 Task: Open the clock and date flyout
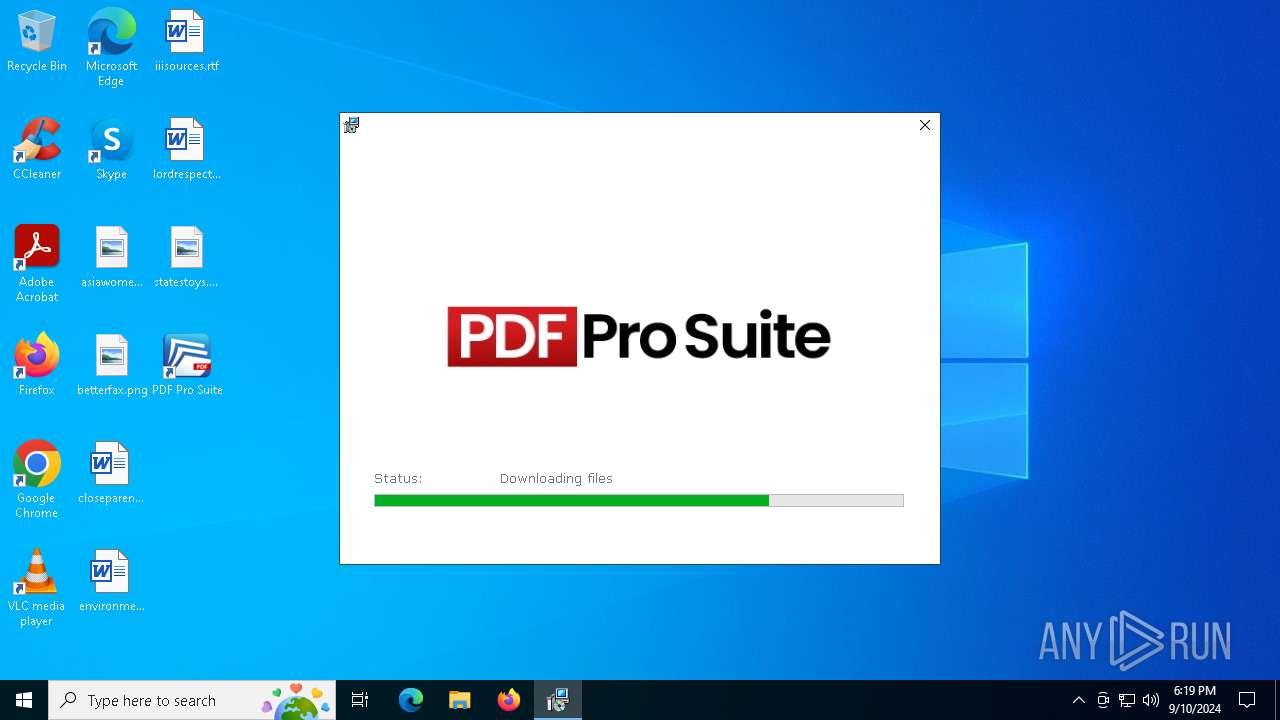(x=1196, y=700)
